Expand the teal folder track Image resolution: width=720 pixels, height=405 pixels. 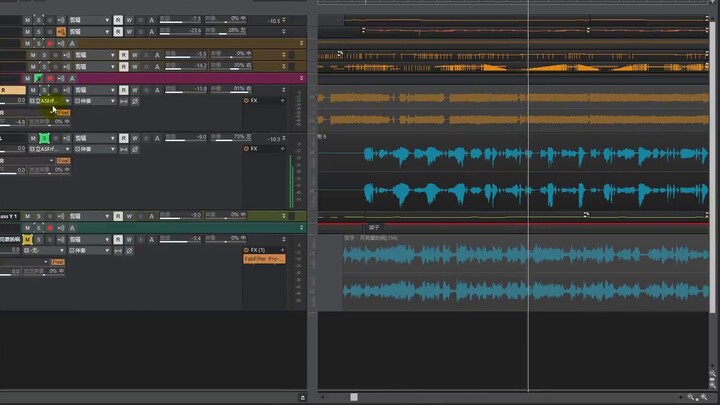(301, 228)
